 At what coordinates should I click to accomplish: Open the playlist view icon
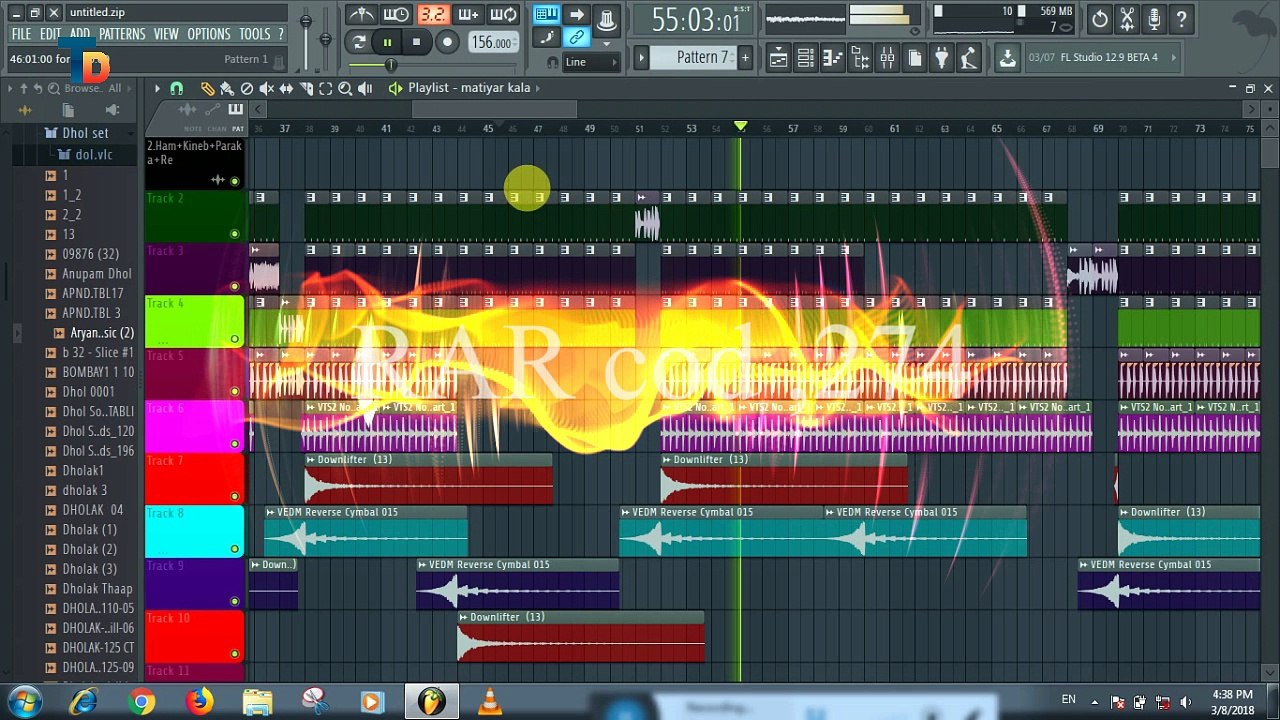pos(778,58)
